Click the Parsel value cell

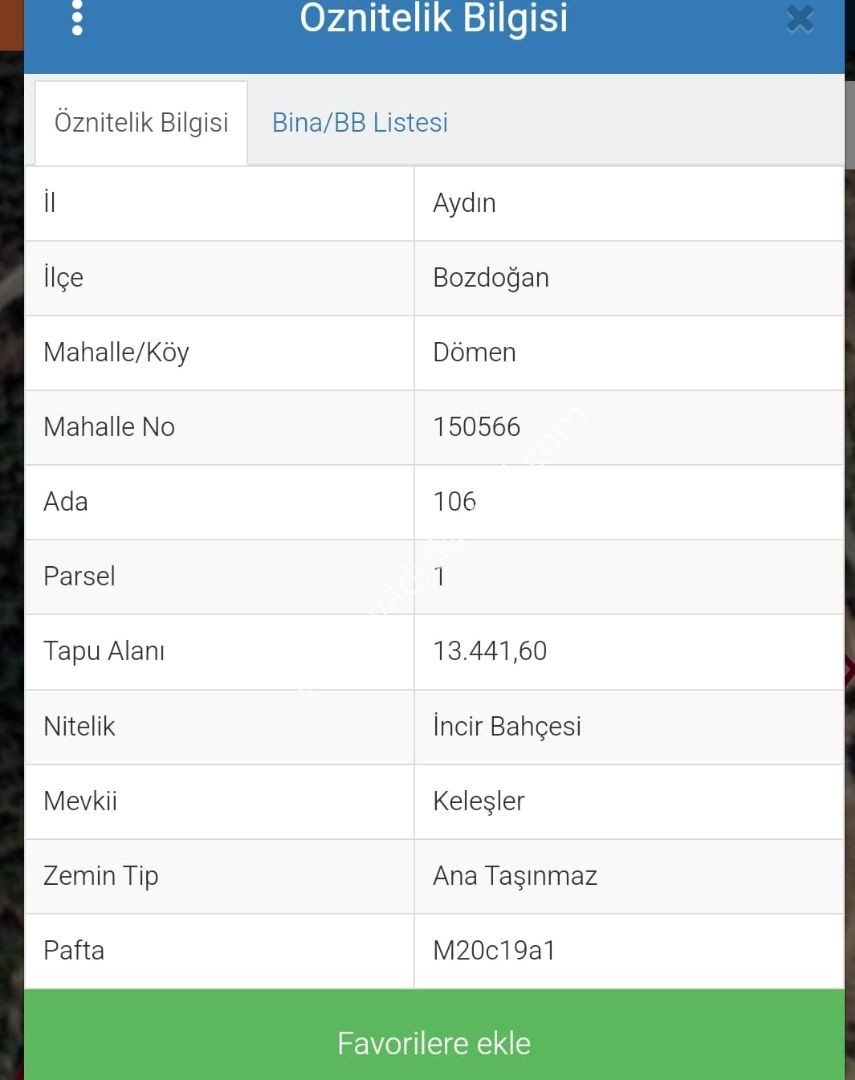(x=629, y=577)
